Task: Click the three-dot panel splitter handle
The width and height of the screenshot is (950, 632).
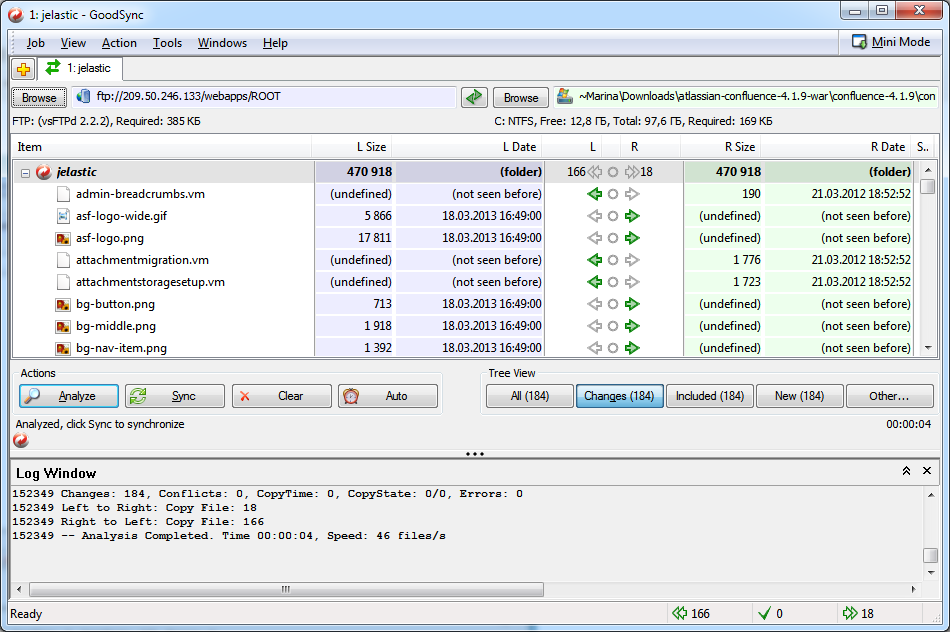Action: tap(474, 454)
